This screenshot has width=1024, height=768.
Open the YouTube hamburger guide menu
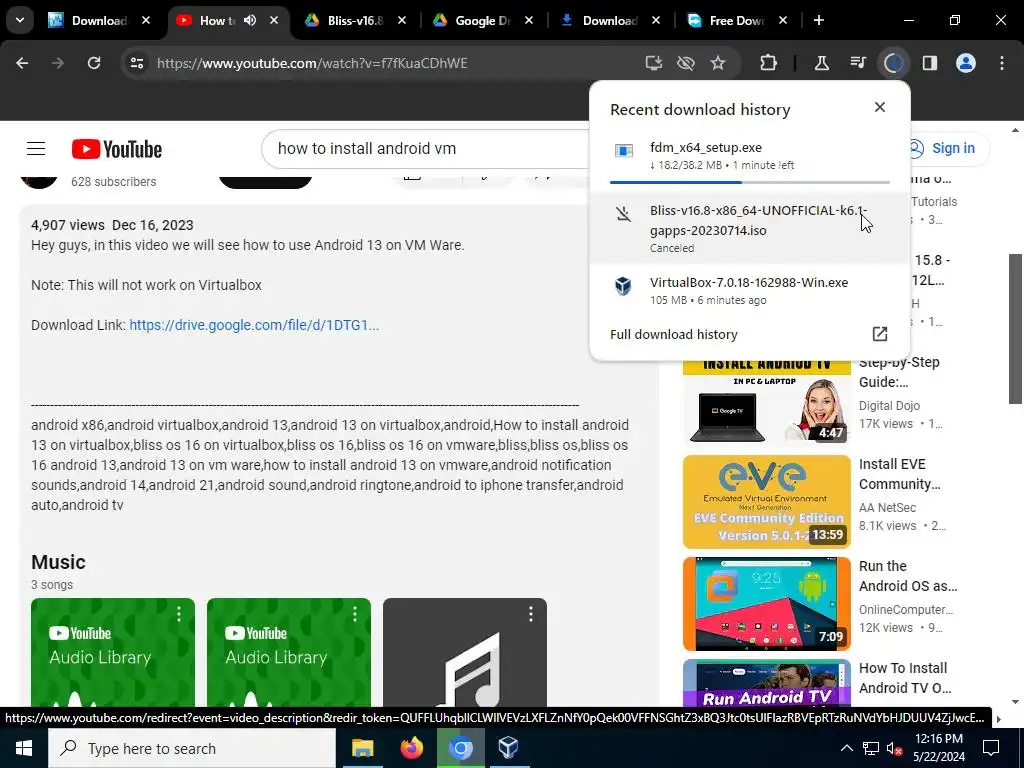pyautogui.click(x=36, y=149)
